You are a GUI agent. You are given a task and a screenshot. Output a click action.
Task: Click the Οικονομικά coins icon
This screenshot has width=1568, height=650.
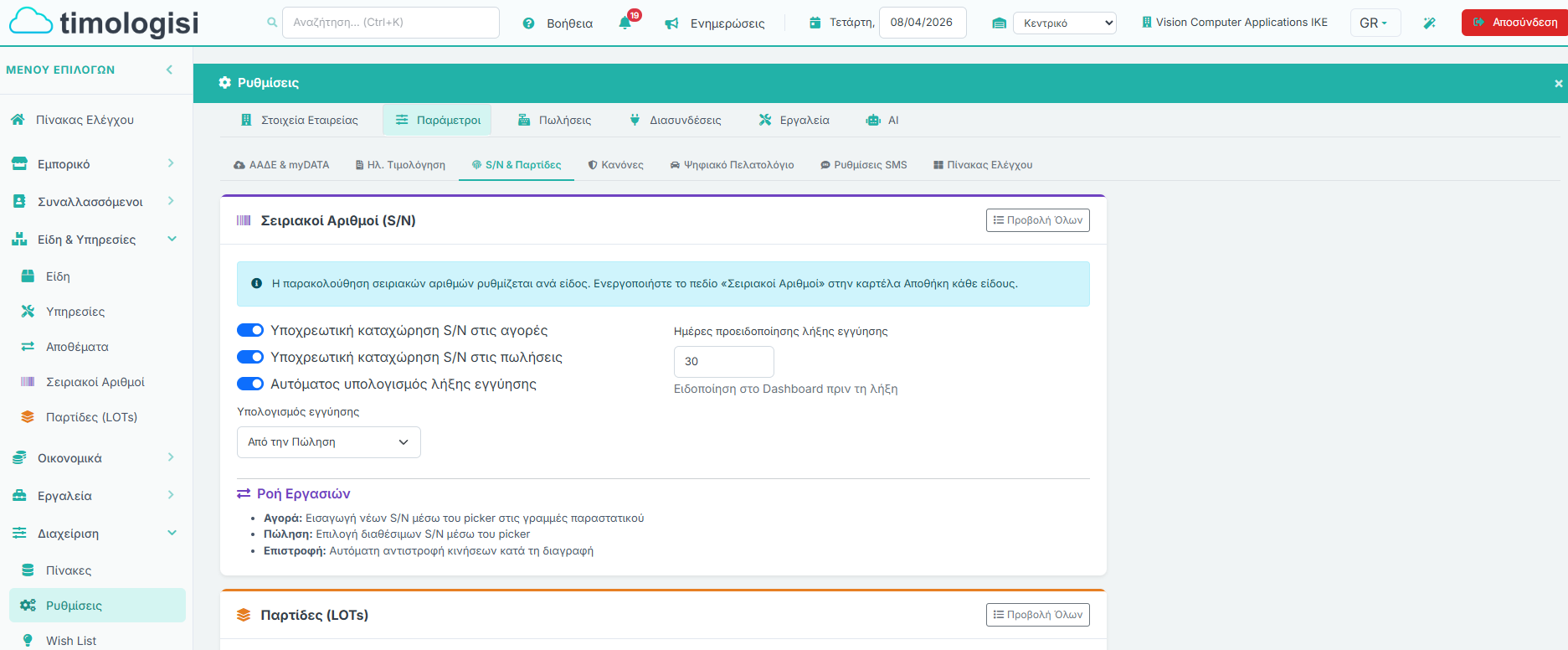(19, 457)
